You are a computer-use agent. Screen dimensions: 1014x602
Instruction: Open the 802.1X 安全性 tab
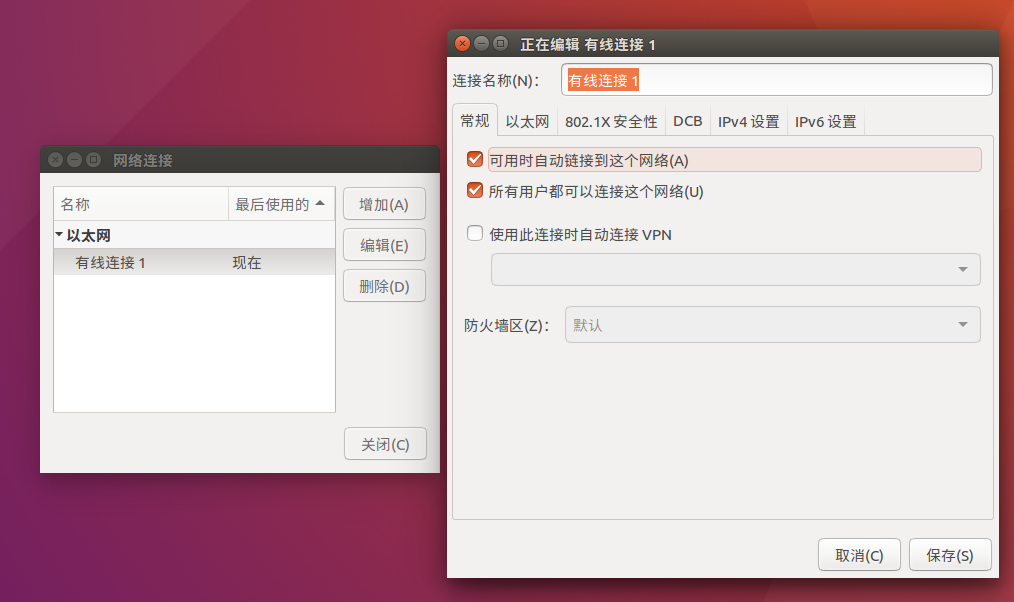(610, 122)
